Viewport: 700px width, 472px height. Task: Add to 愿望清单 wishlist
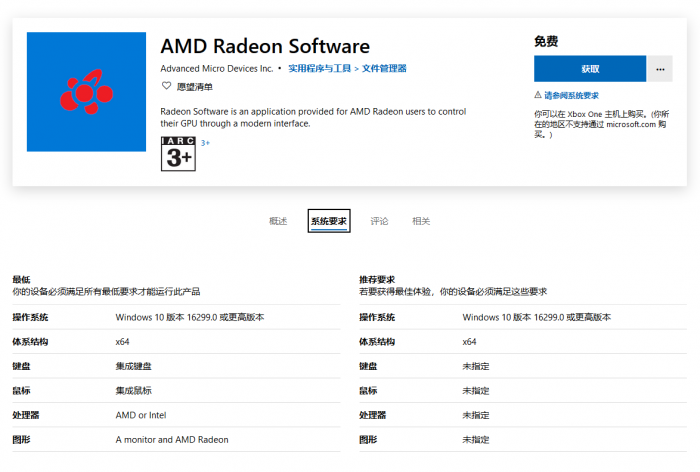pyautogui.click(x=195, y=87)
